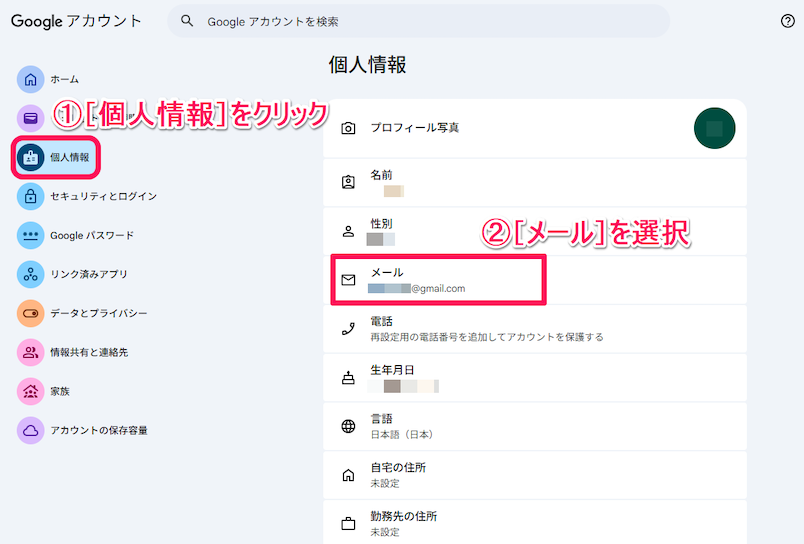Click the セキュリティとログイン lock icon

(31, 196)
